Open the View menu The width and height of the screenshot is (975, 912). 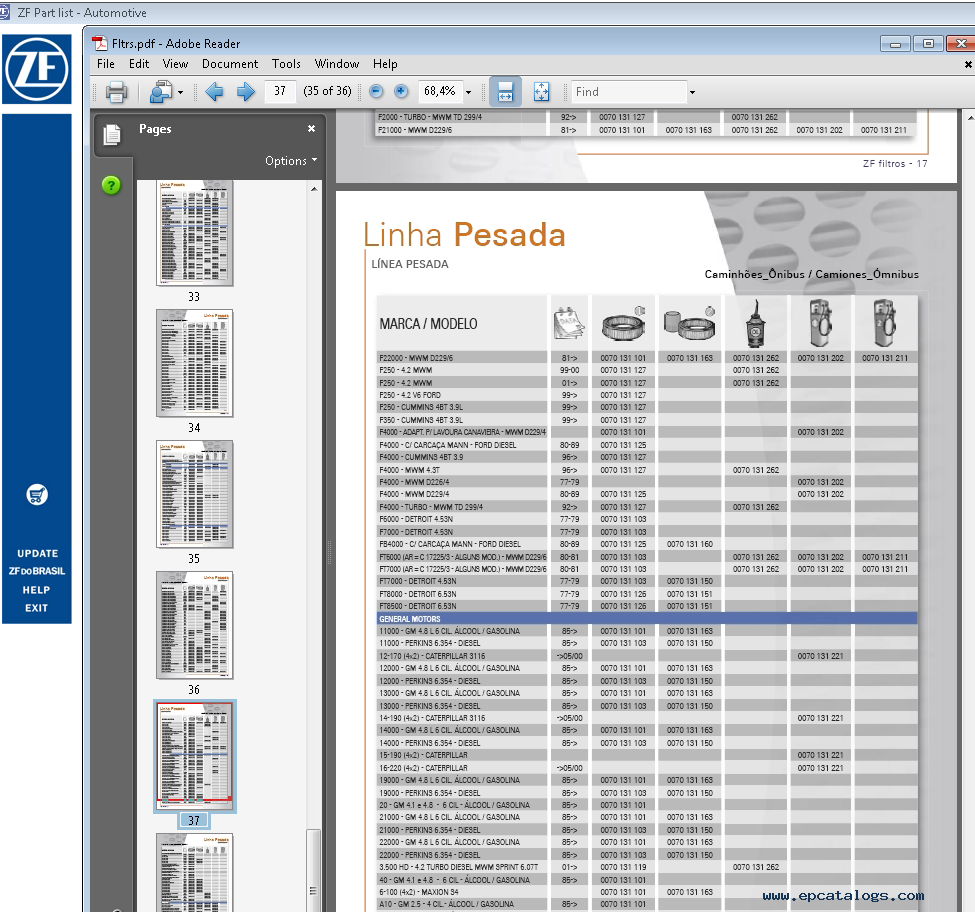coord(175,64)
